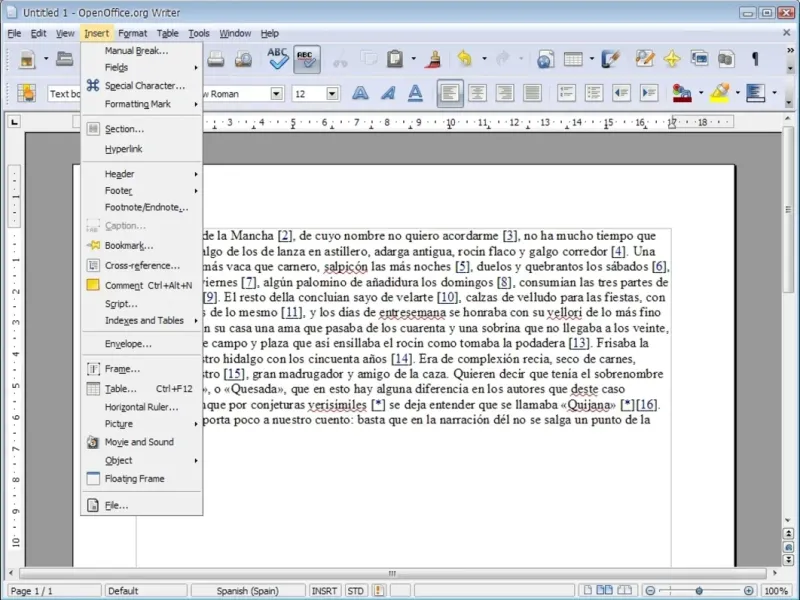Image resolution: width=800 pixels, height=600 pixels.
Task: Click the Gallery icon in toolbar
Action: pyautogui.click(x=699, y=59)
